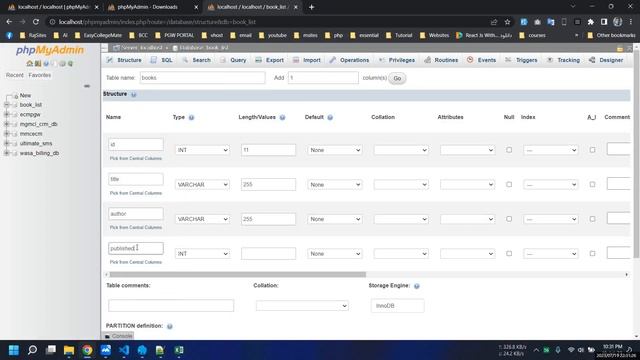640x360 pixels.
Task: Click the Table comments input field
Action: coord(171,306)
